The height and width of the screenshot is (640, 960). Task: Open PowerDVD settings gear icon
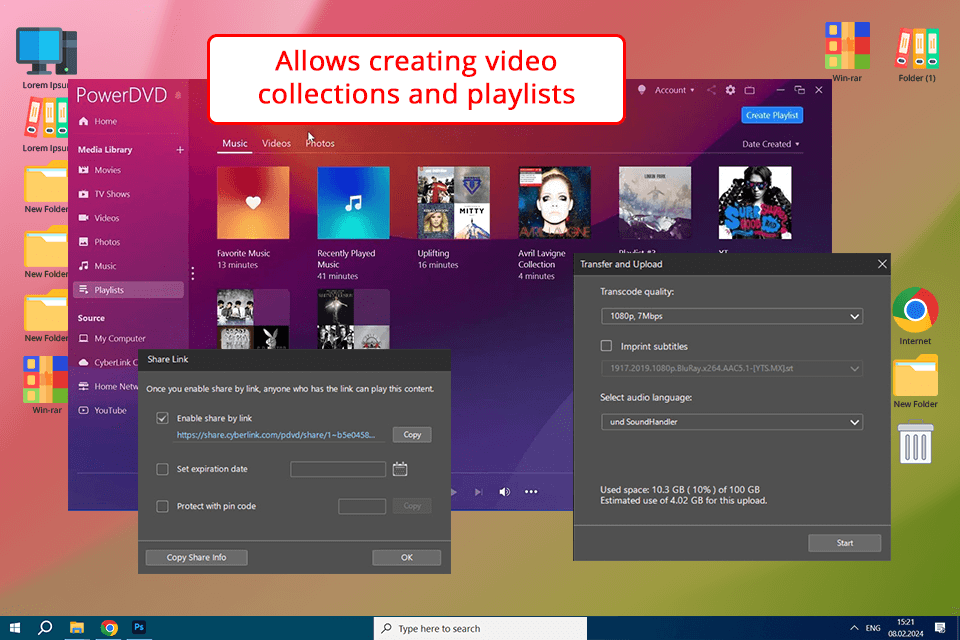(x=730, y=90)
